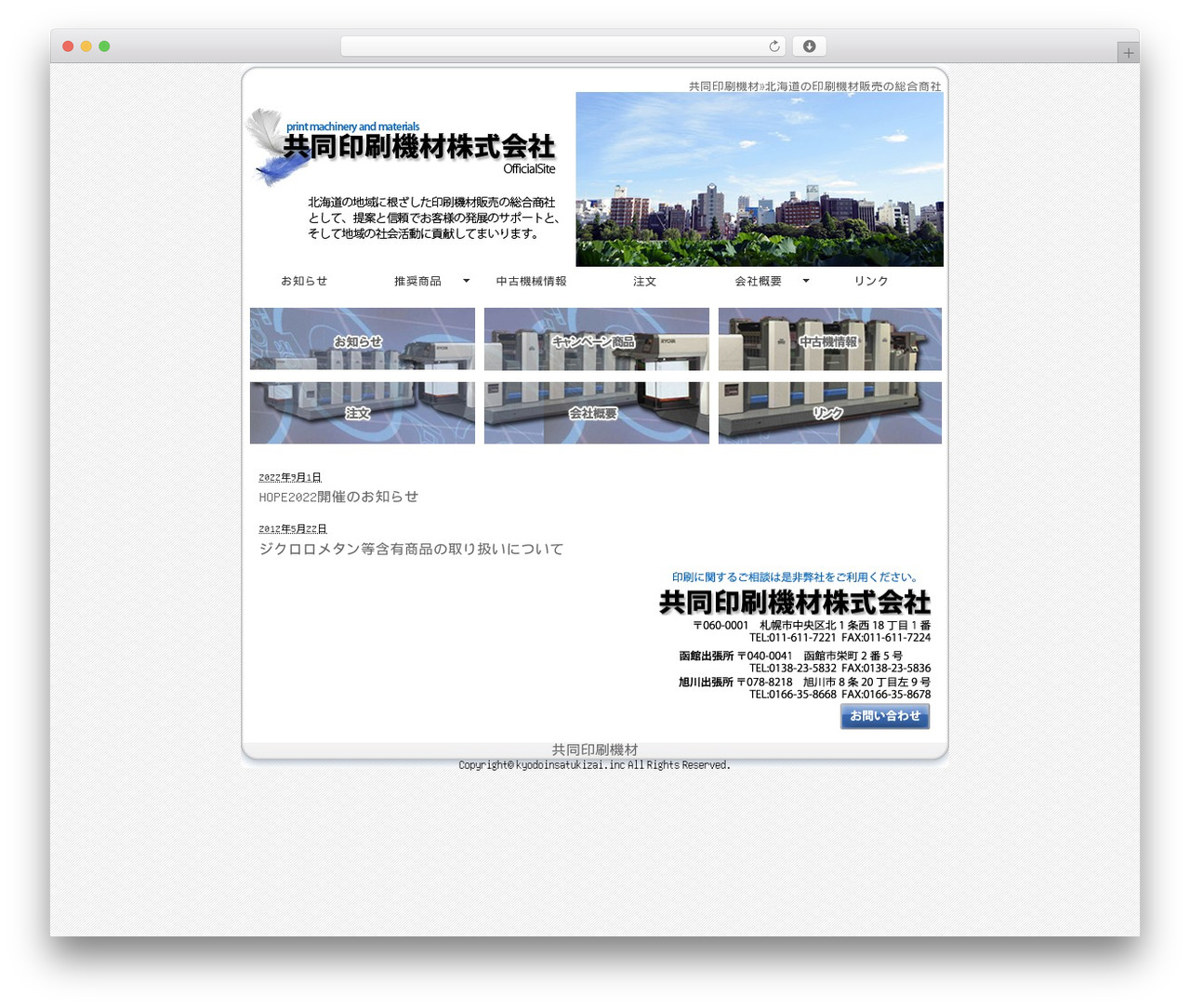Click the browser reload icon

[x=774, y=46]
